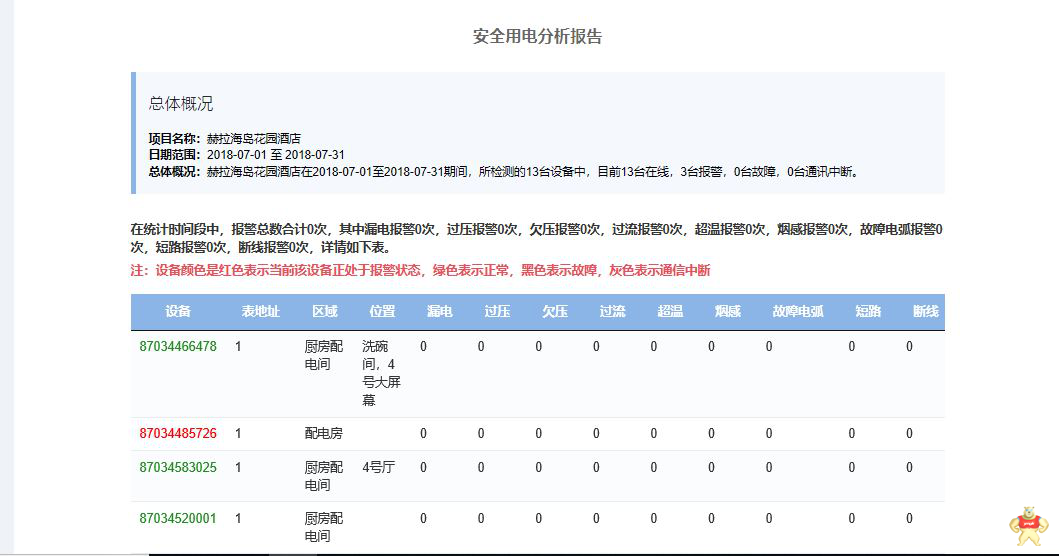Select the 欠压 column header

[555, 312]
